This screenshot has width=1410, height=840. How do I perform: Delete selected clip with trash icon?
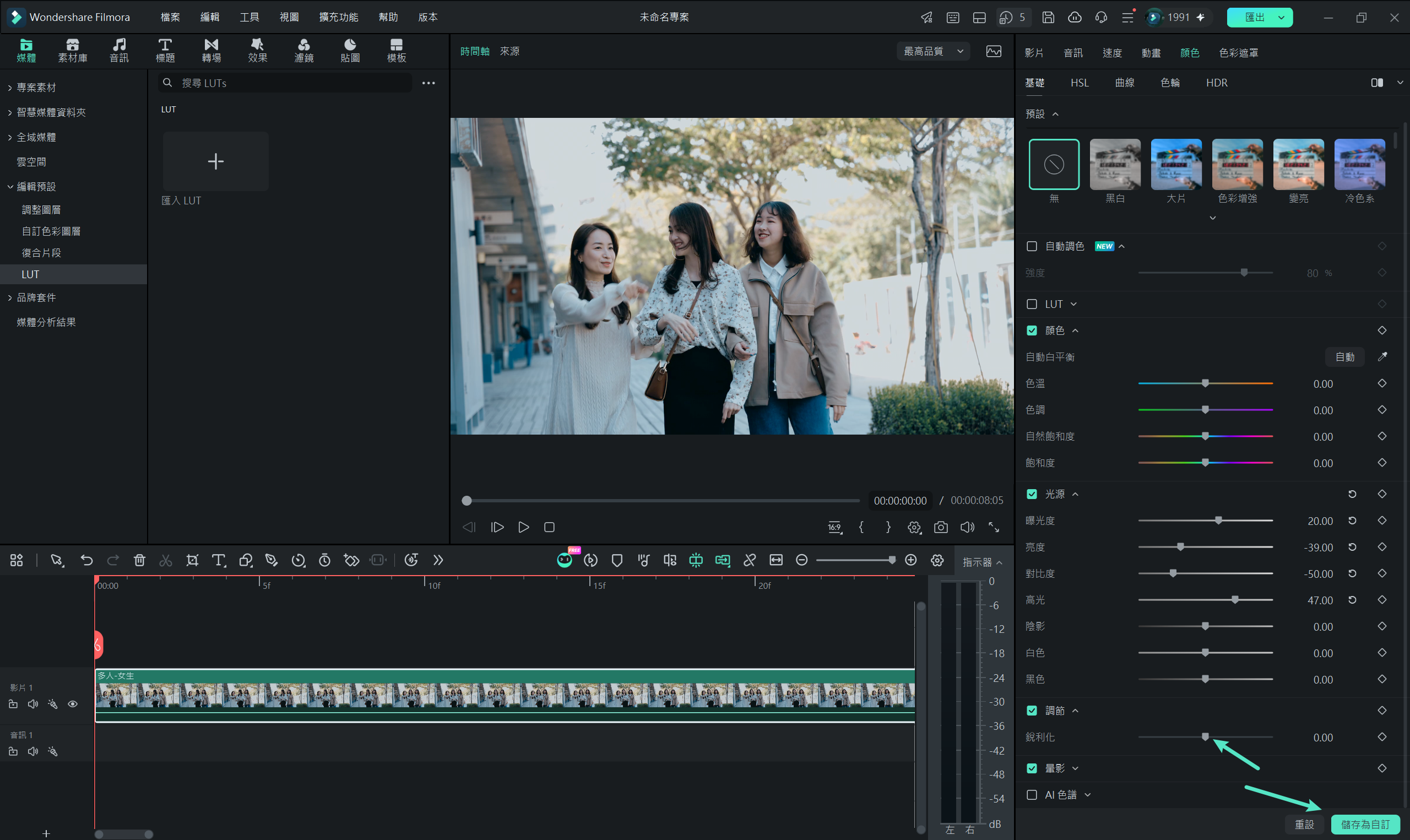(139, 560)
